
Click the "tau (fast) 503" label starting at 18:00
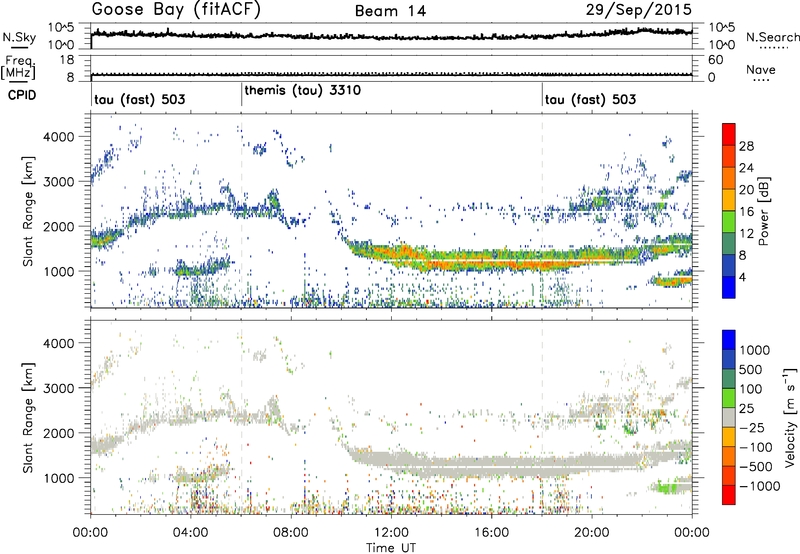tap(590, 99)
